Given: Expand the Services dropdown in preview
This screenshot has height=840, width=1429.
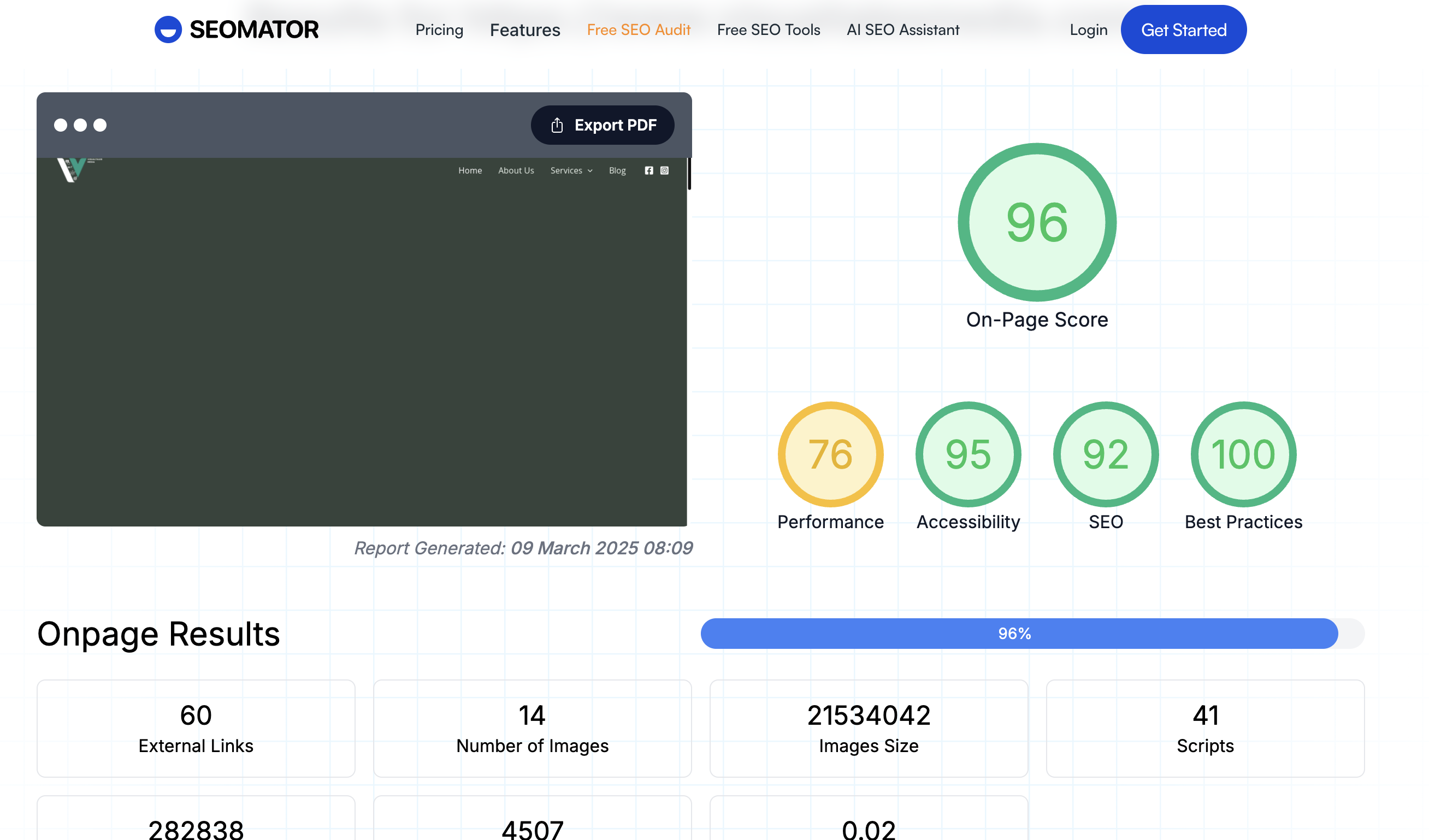Looking at the screenshot, I should pos(571,170).
